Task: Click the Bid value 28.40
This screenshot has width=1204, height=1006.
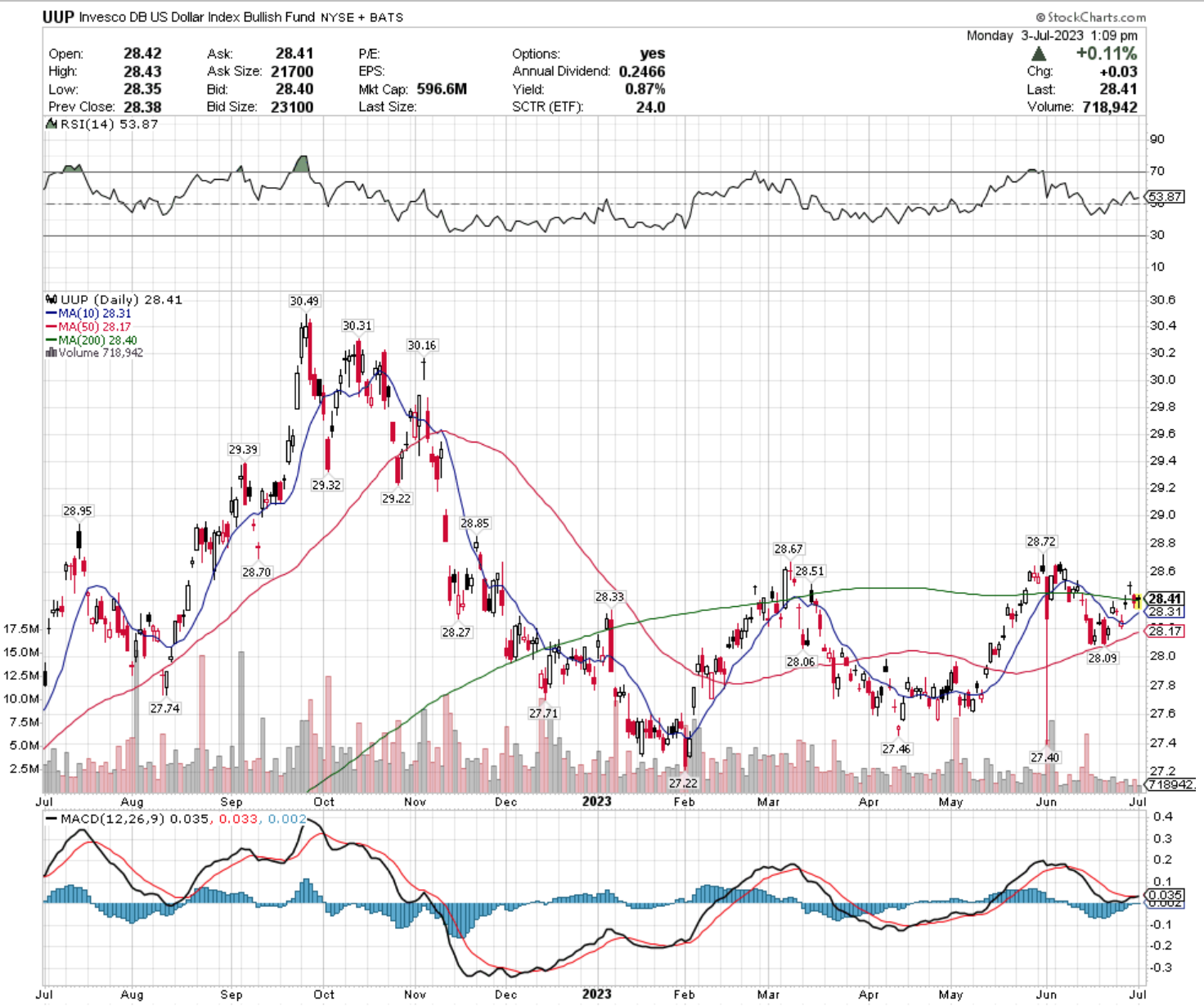Action: tap(294, 89)
